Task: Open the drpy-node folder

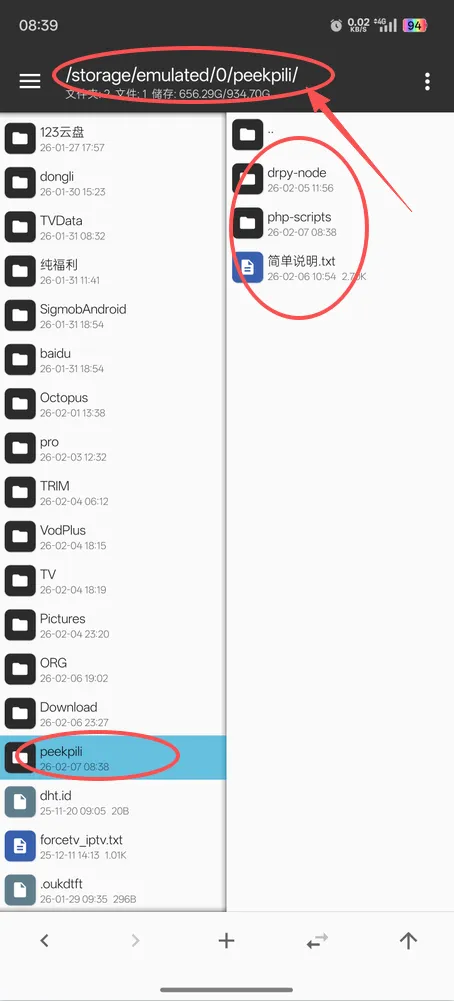Action: [x=340, y=178]
